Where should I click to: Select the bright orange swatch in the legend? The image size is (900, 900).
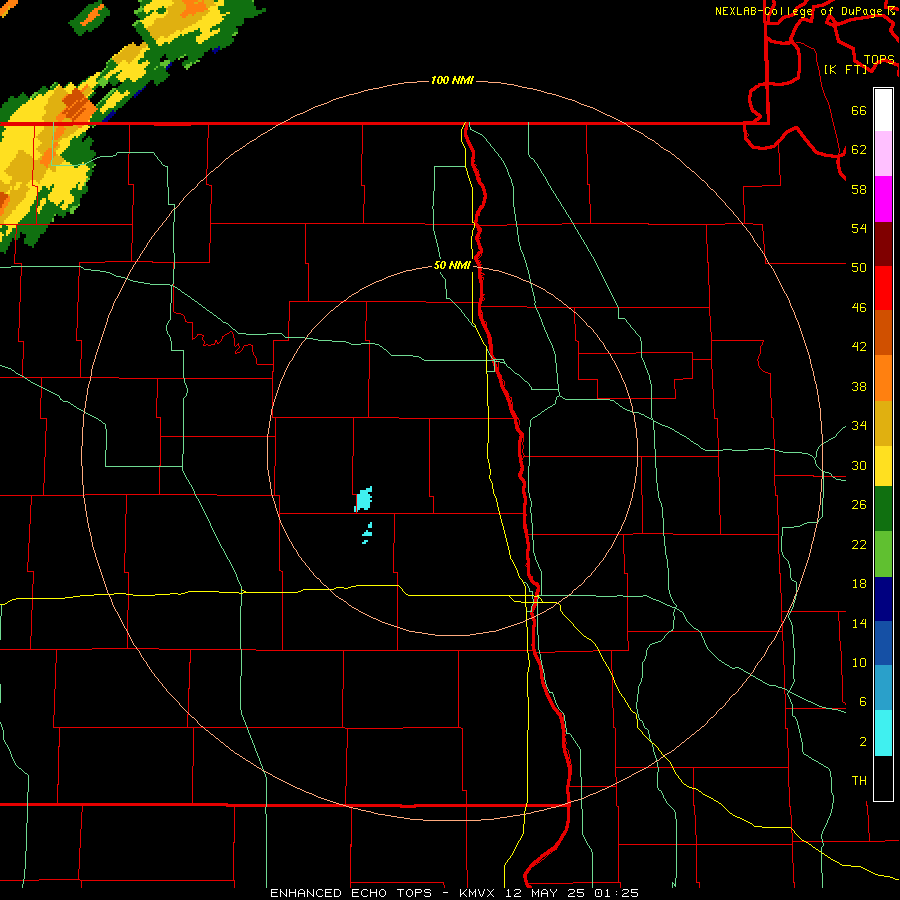click(x=883, y=378)
